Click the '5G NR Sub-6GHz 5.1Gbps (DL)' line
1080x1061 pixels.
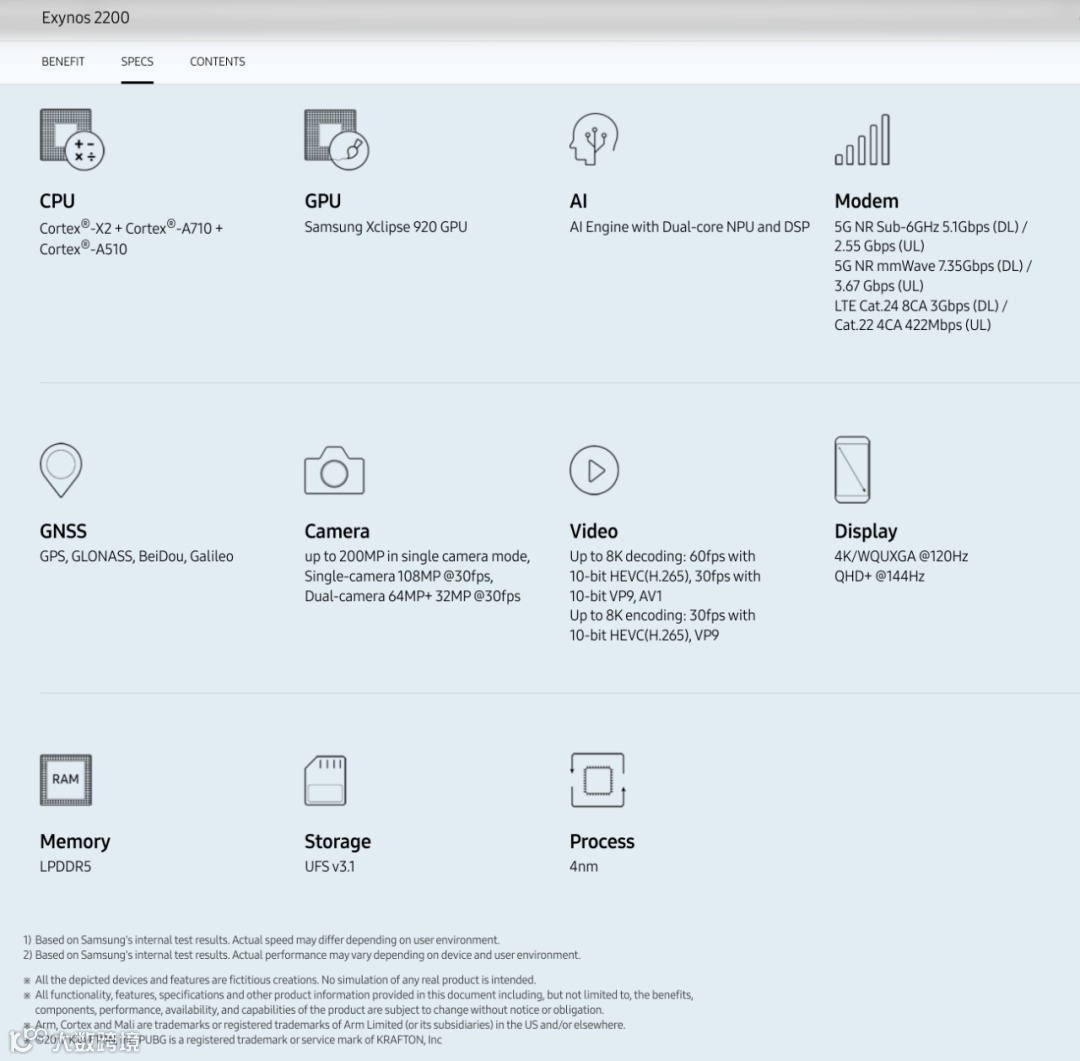931,227
